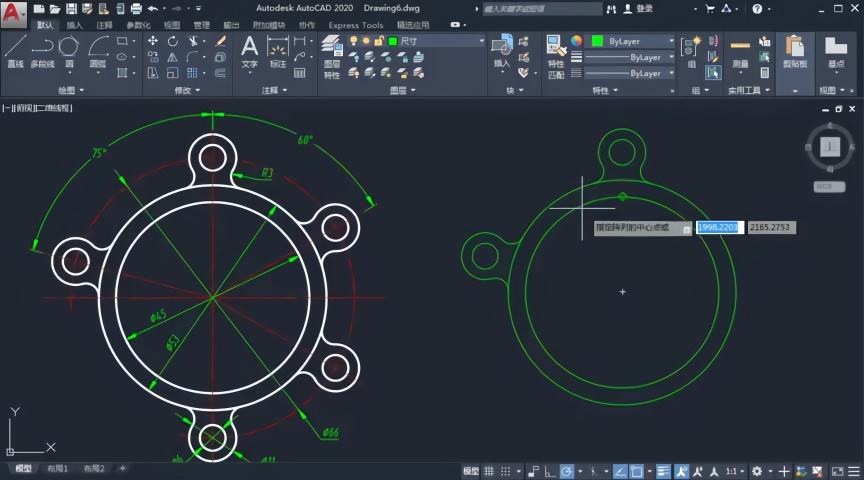Open the Measure (测量) tool

740,53
